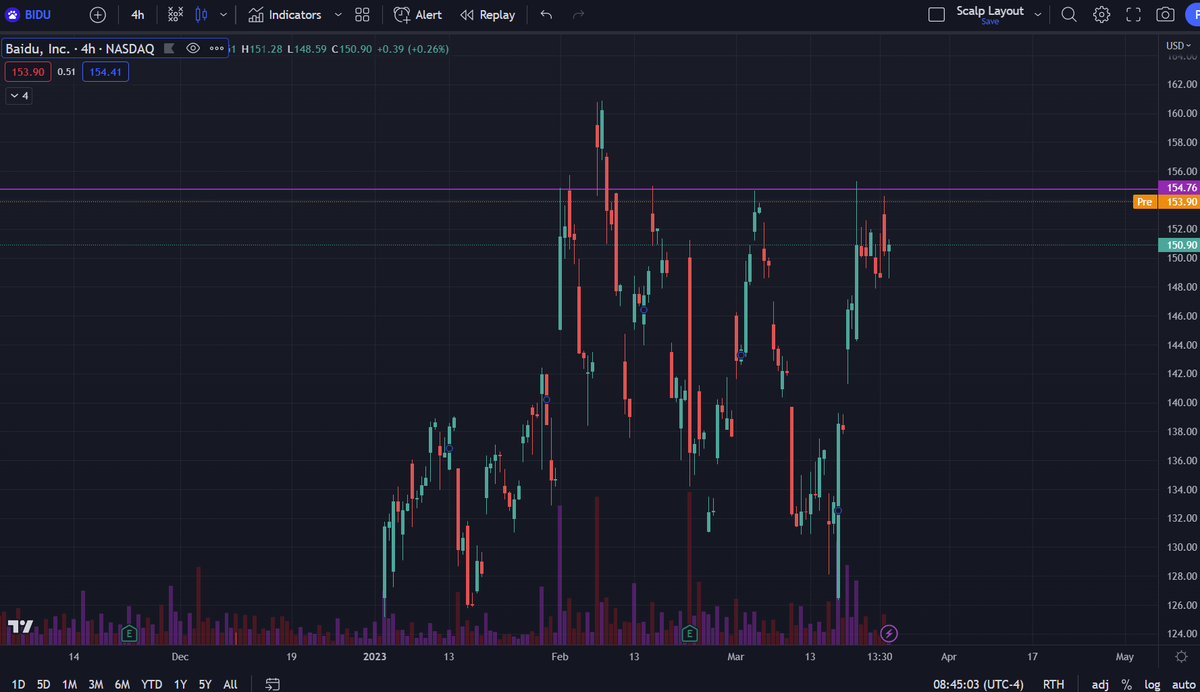
Task: Click the flag symbol icon in legend
Action: click(168, 48)
